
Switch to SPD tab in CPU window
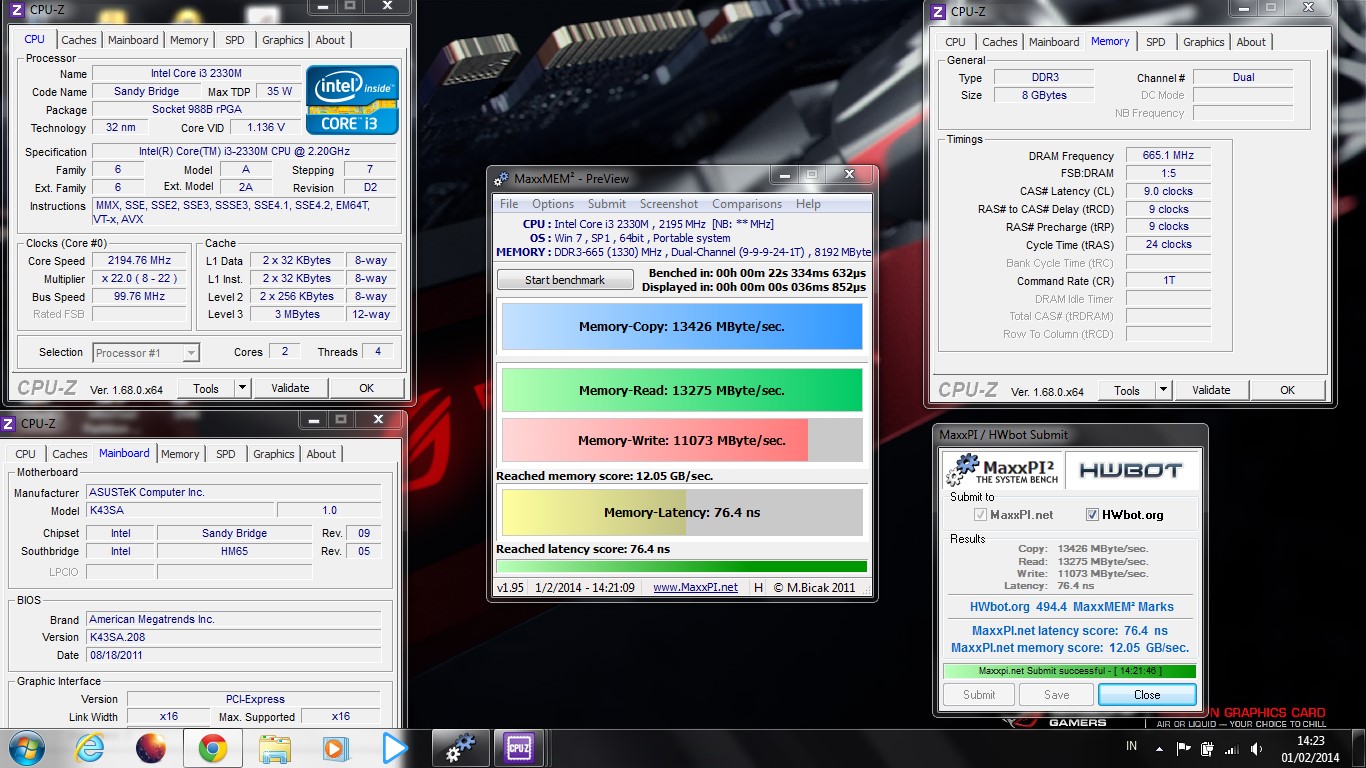click(x=234, y=40)
